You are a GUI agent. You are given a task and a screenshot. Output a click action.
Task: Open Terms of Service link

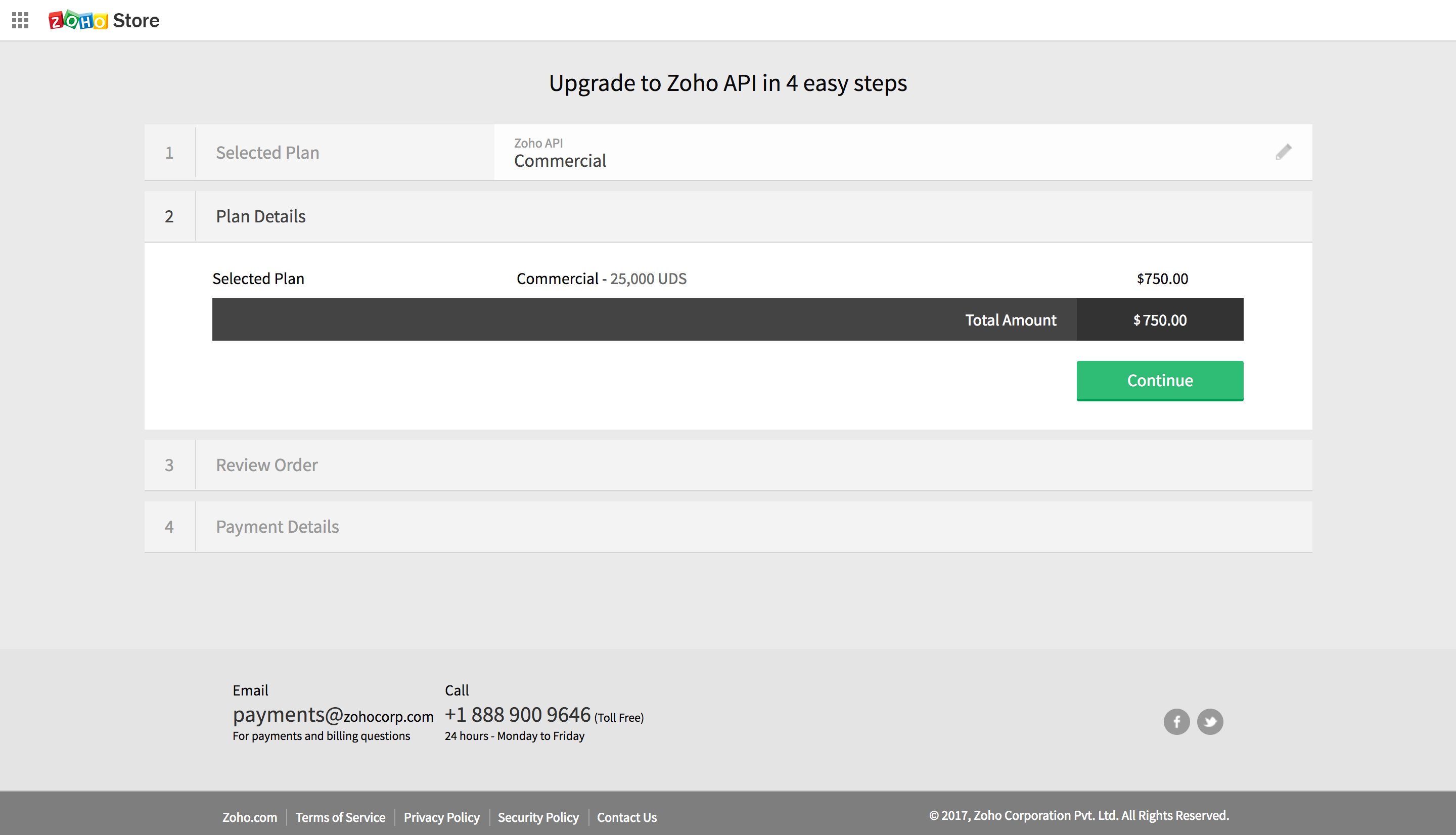[x=340, y=817]
